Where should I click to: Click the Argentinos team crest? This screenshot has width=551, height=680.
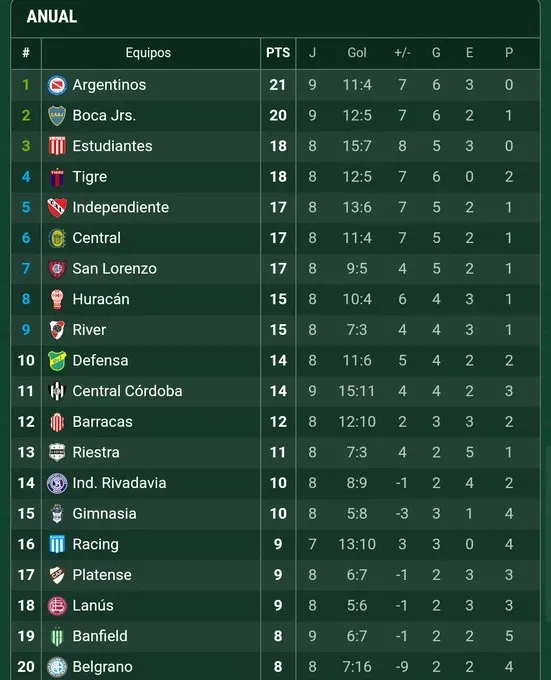click(x=57, y=85)
